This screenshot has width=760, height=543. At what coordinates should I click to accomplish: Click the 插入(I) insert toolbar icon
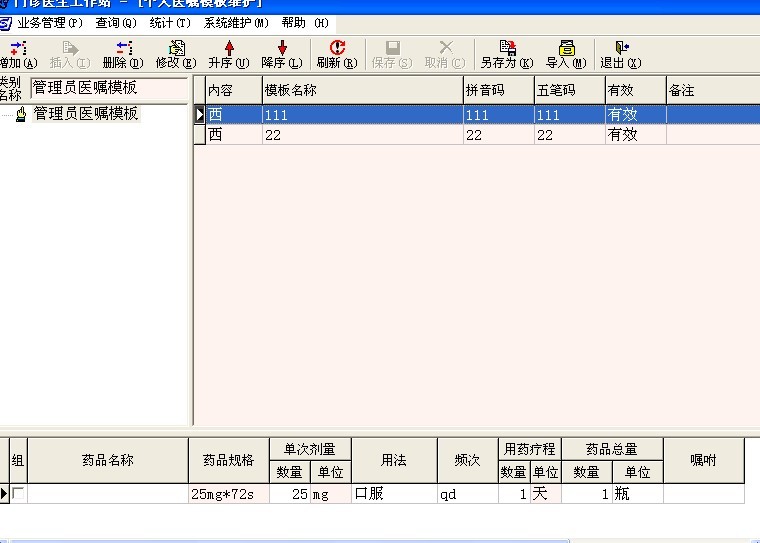(70, 48)
